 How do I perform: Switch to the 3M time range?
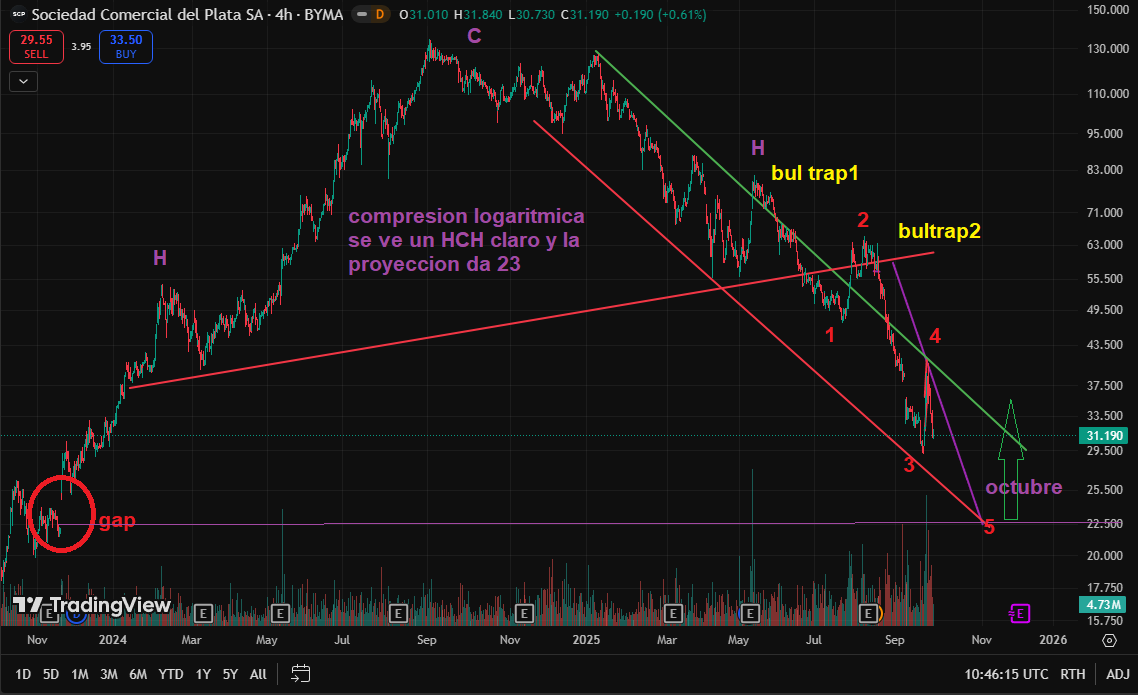coord(109,674)
